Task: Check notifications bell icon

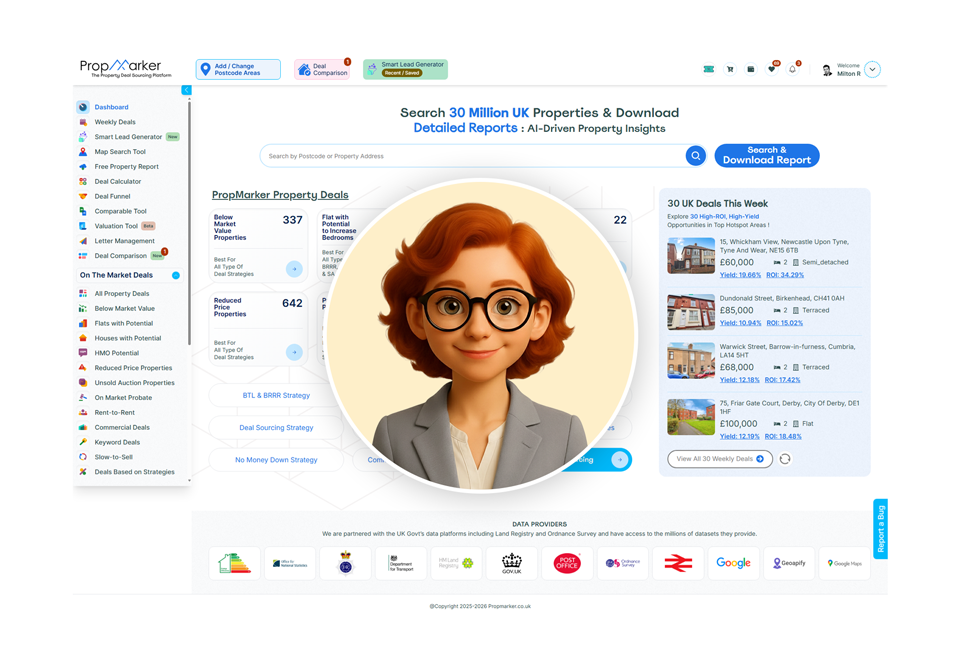Action: (x=792, y=70)
